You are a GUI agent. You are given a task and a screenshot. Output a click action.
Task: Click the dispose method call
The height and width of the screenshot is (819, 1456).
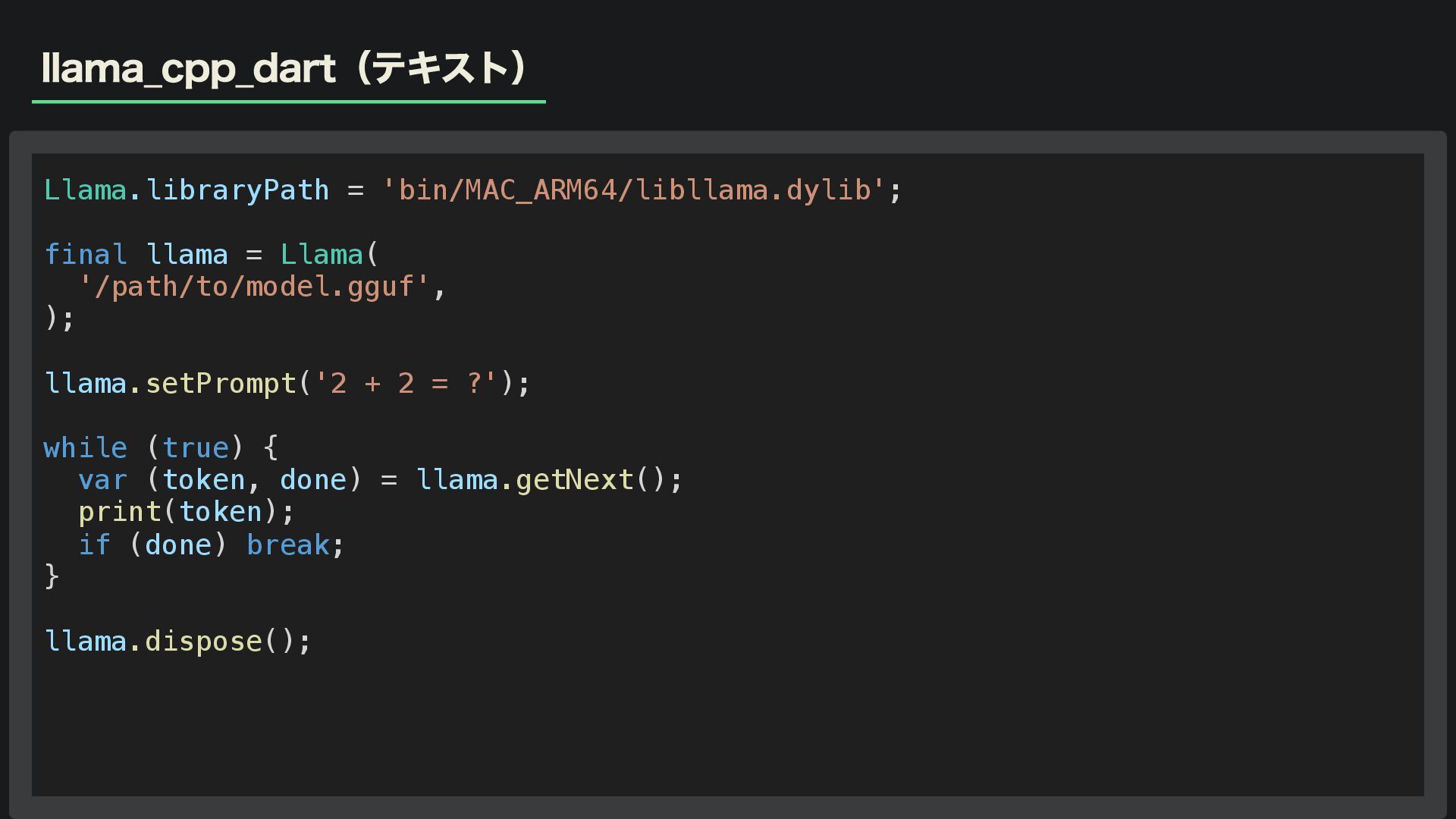[x=203, y=642]
